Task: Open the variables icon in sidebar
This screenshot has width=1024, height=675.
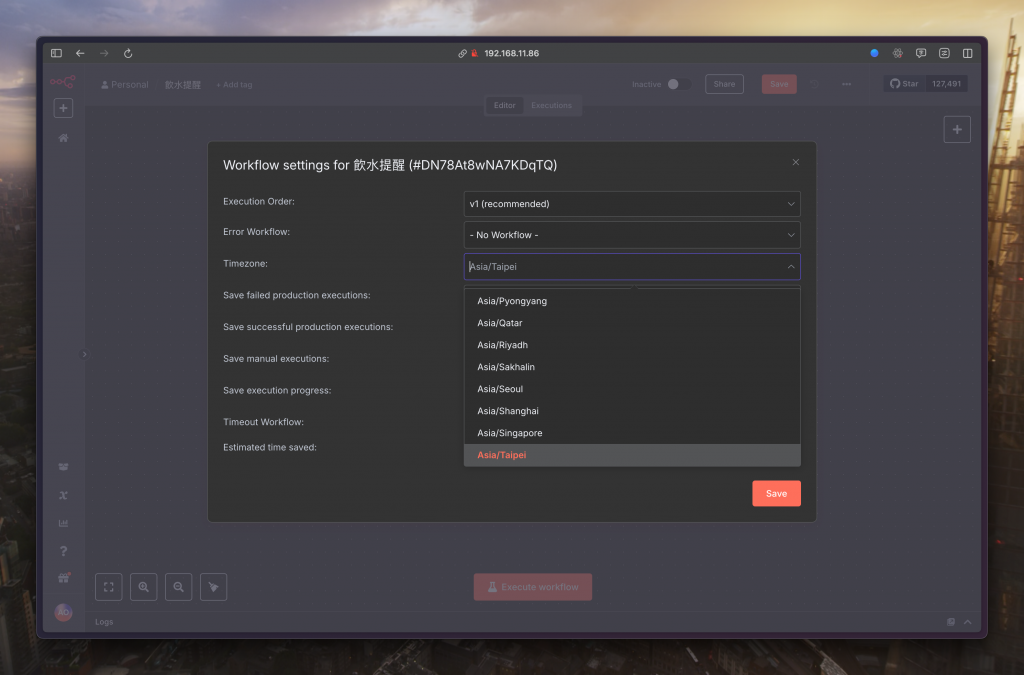Action: coord(63,495)
